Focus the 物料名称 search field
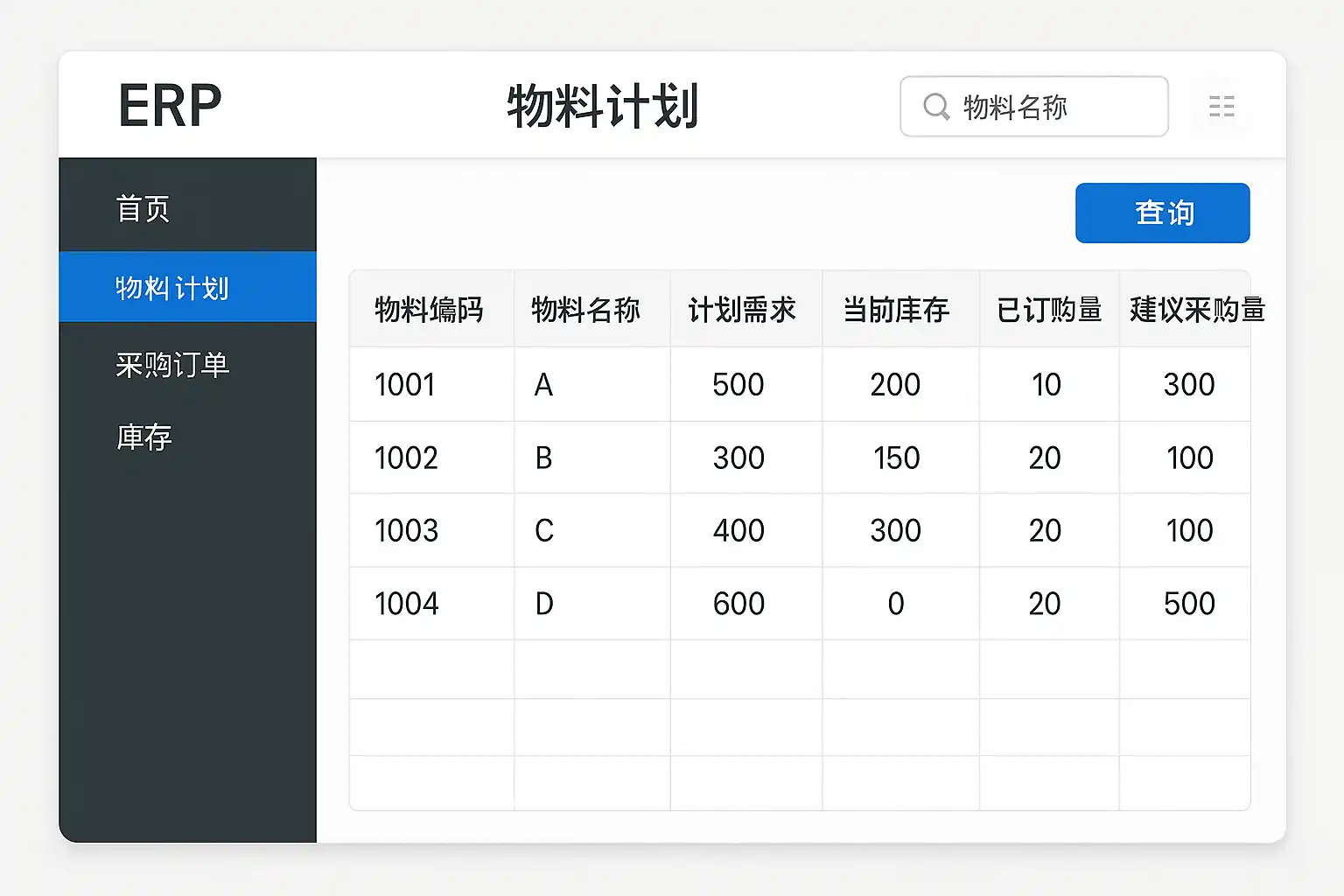This screenshot has height=896, width=1344. (1034, 107)
